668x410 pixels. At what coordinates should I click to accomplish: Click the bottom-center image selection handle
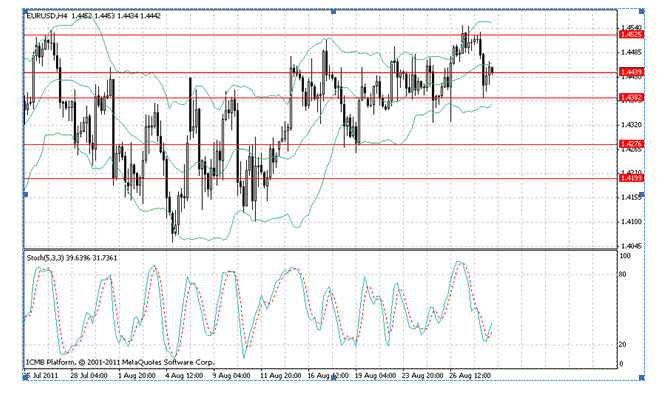pyautogui.click(x=334, y=378)
